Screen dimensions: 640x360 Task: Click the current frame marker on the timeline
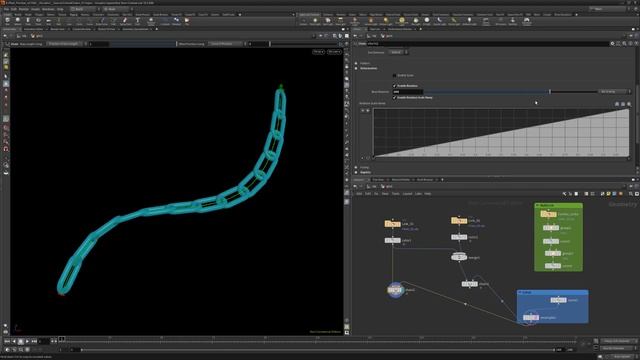click(61, 339)
